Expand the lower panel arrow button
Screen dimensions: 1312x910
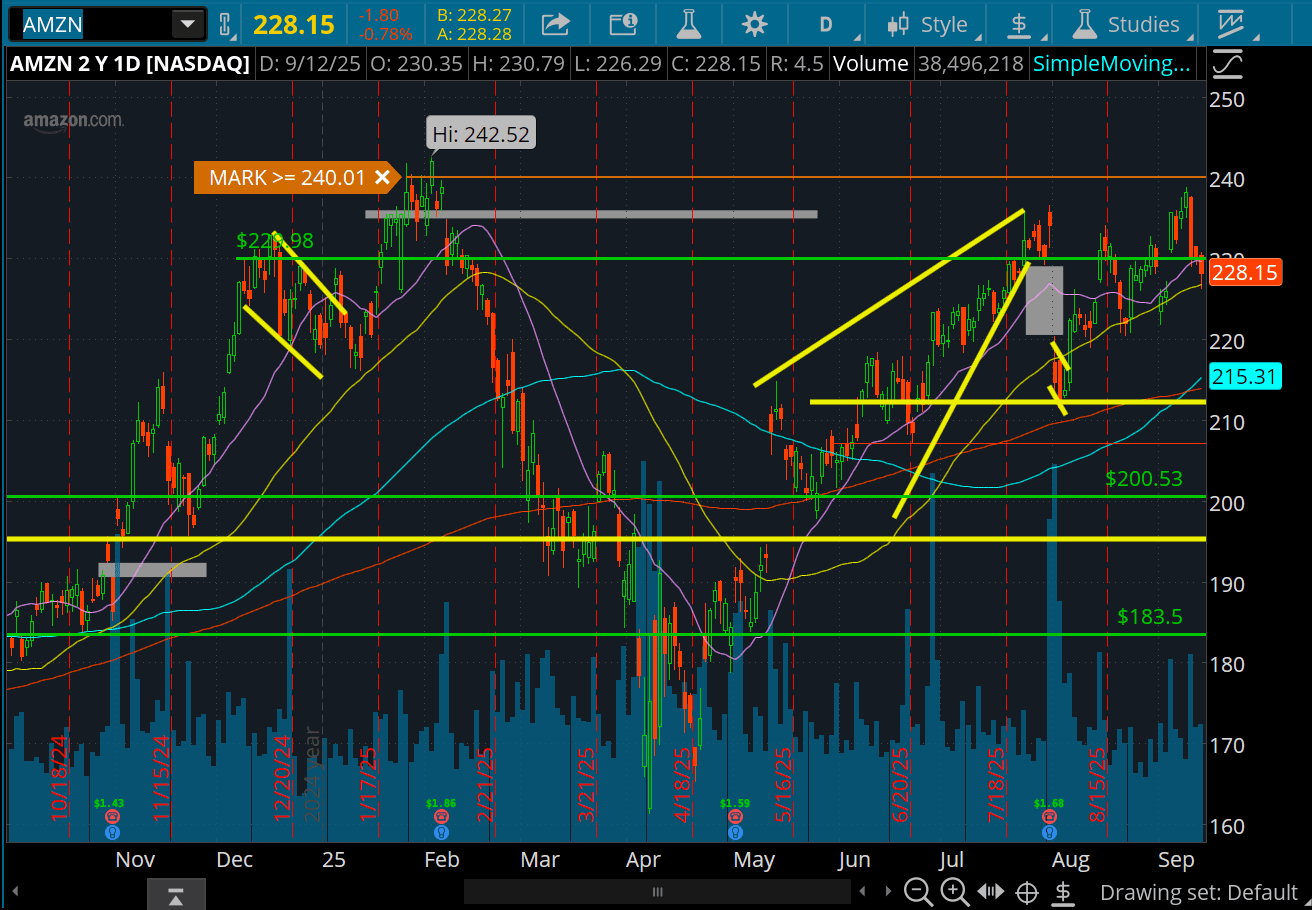coord(176,893)
